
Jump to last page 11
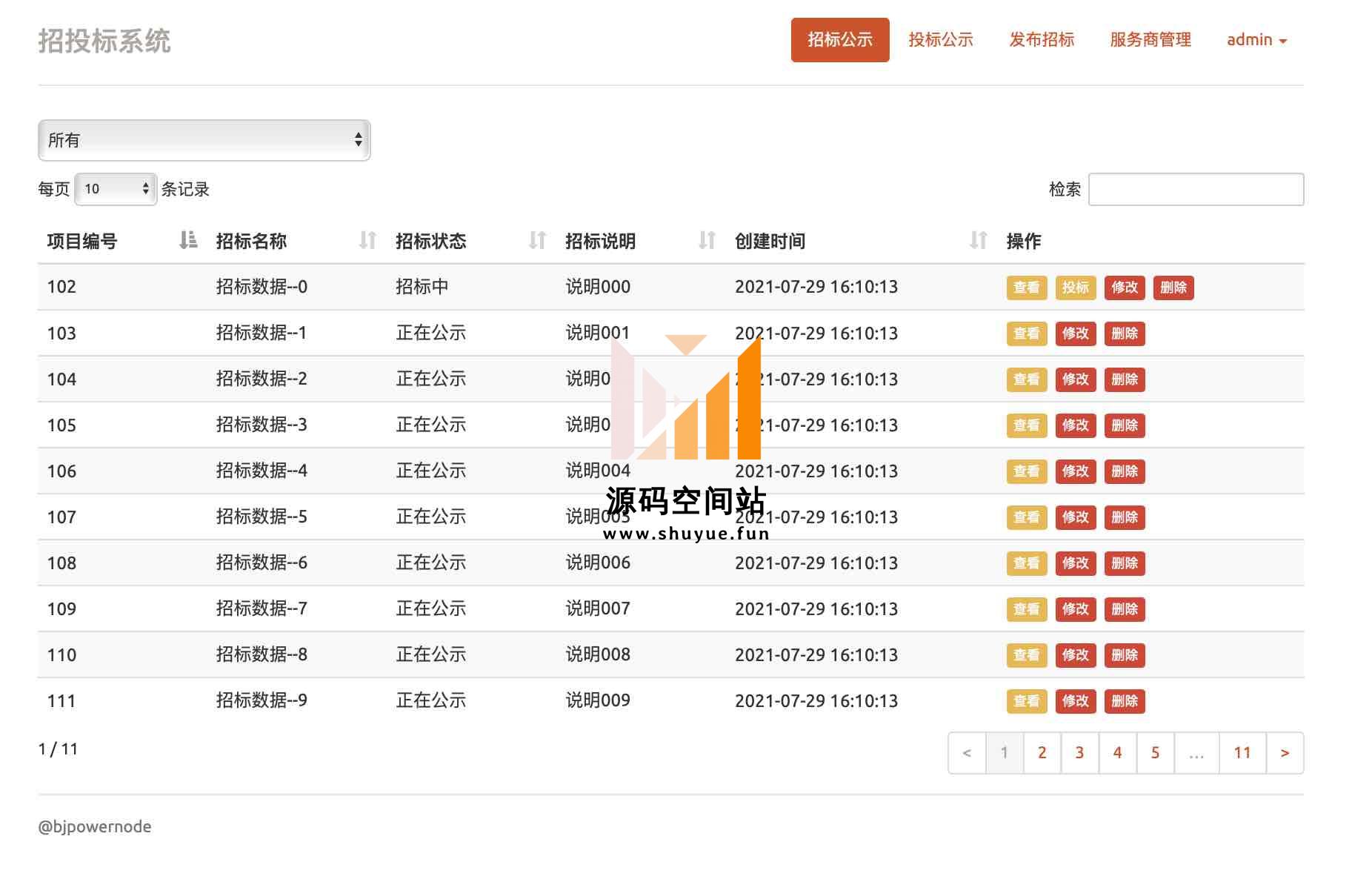coord(1242,753)
